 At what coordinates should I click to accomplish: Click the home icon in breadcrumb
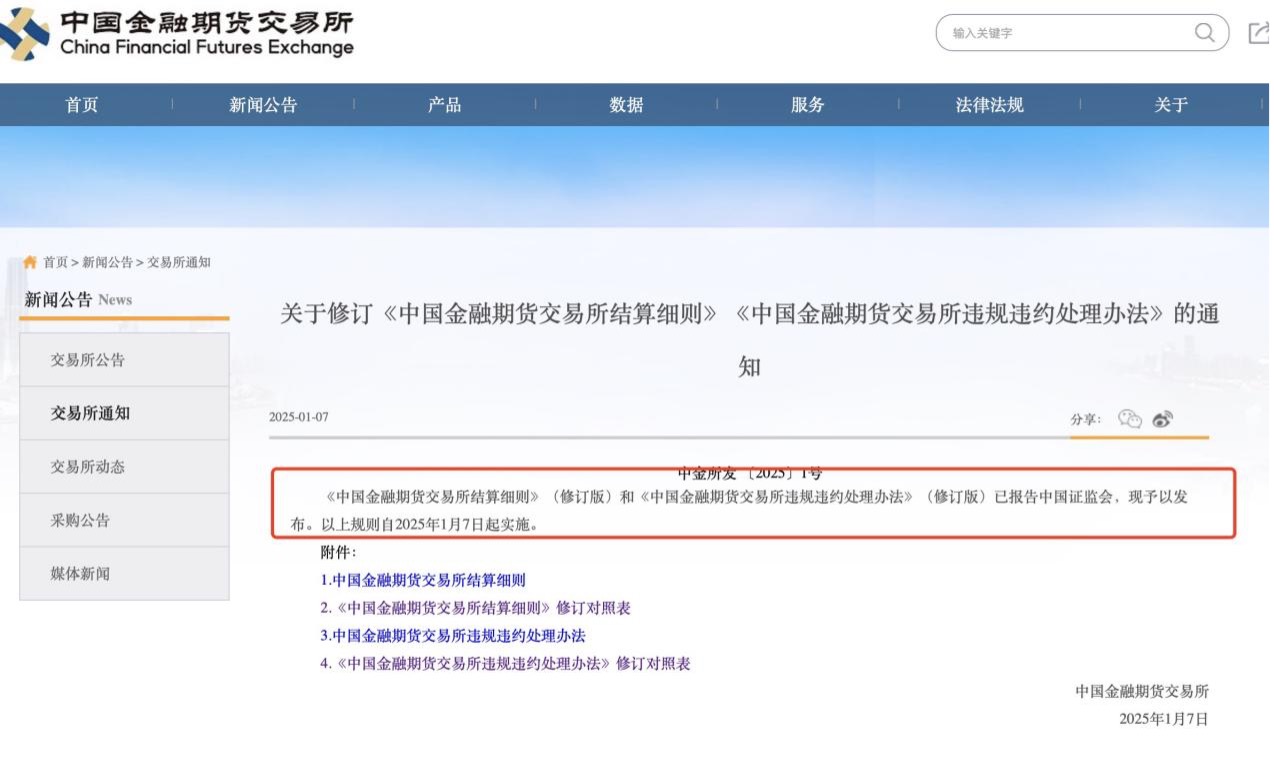(30, 262)
